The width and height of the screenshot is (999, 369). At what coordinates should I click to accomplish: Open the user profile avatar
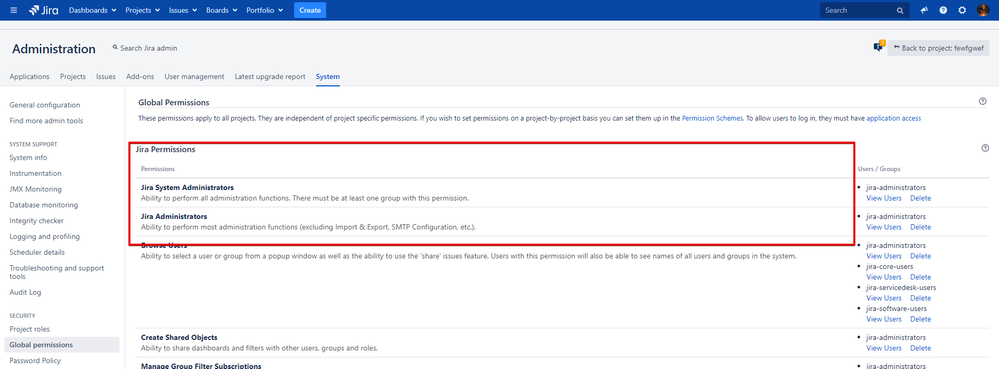pyautogui.click(x=982, y=10)
